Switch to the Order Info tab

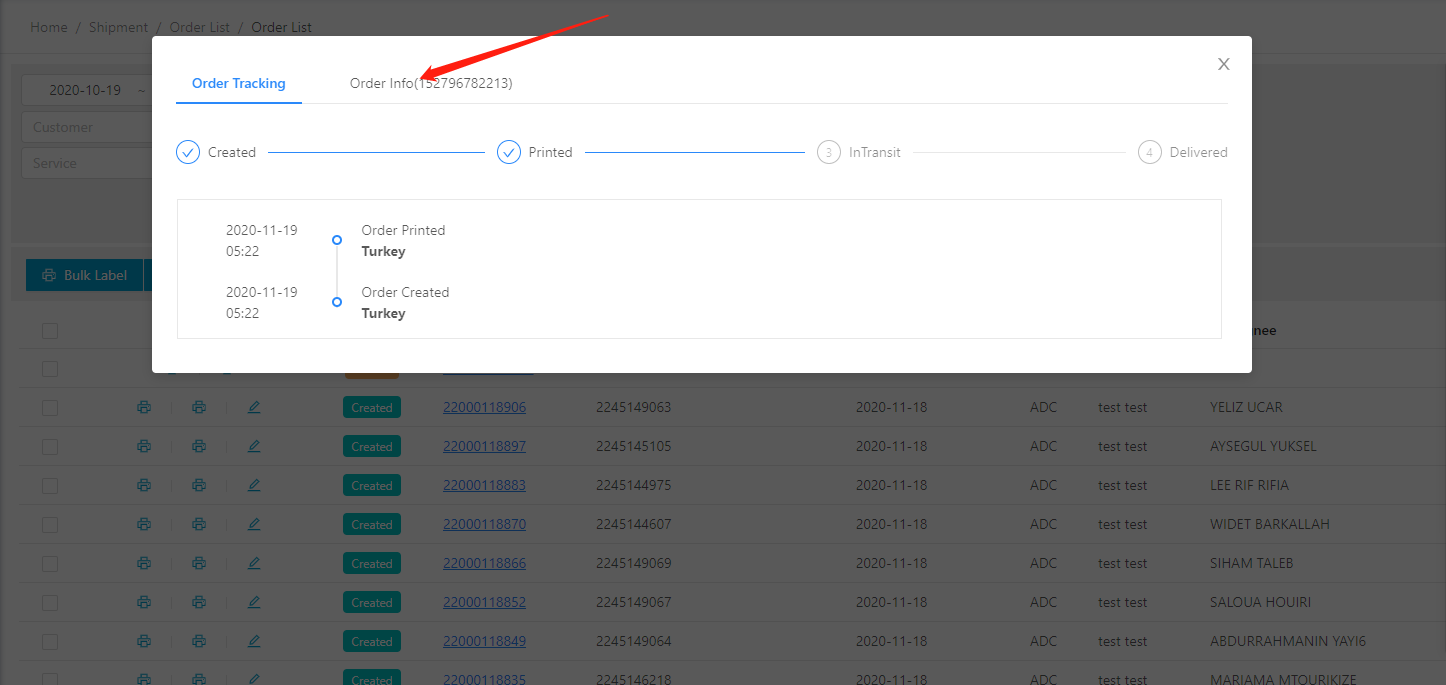(x=431, y=83)
